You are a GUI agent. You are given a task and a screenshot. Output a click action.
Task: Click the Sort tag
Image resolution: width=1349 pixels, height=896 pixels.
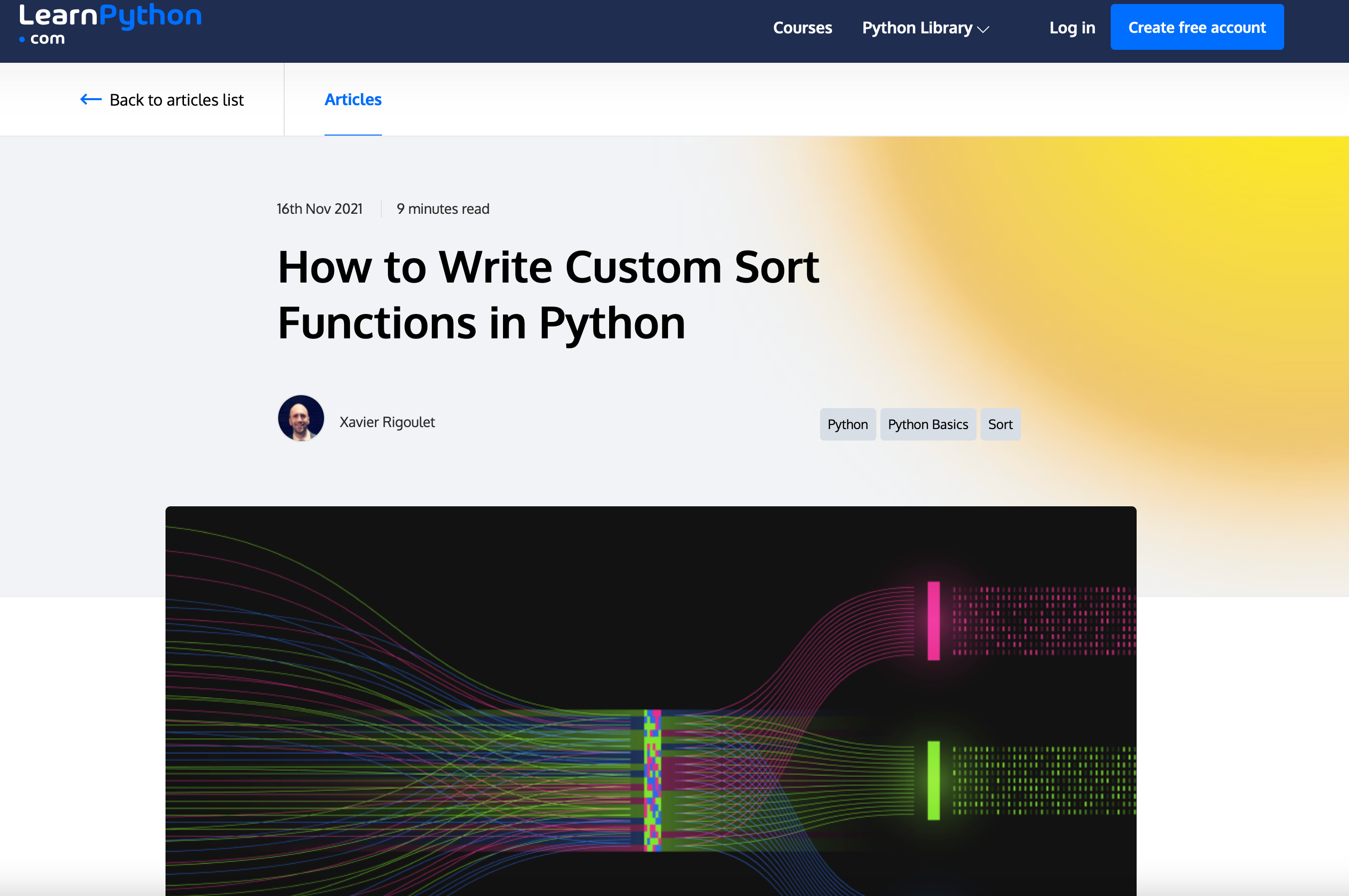click(1000, 424)
